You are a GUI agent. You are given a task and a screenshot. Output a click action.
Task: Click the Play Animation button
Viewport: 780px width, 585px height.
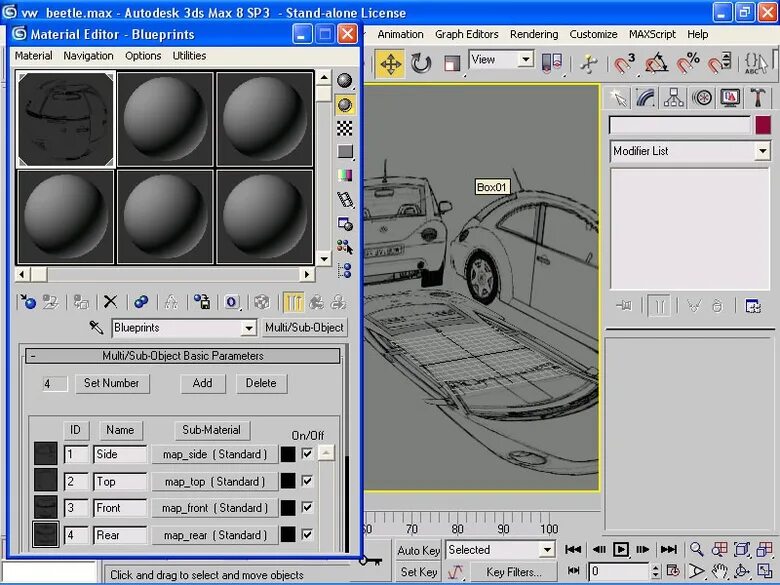coord(621,550)
